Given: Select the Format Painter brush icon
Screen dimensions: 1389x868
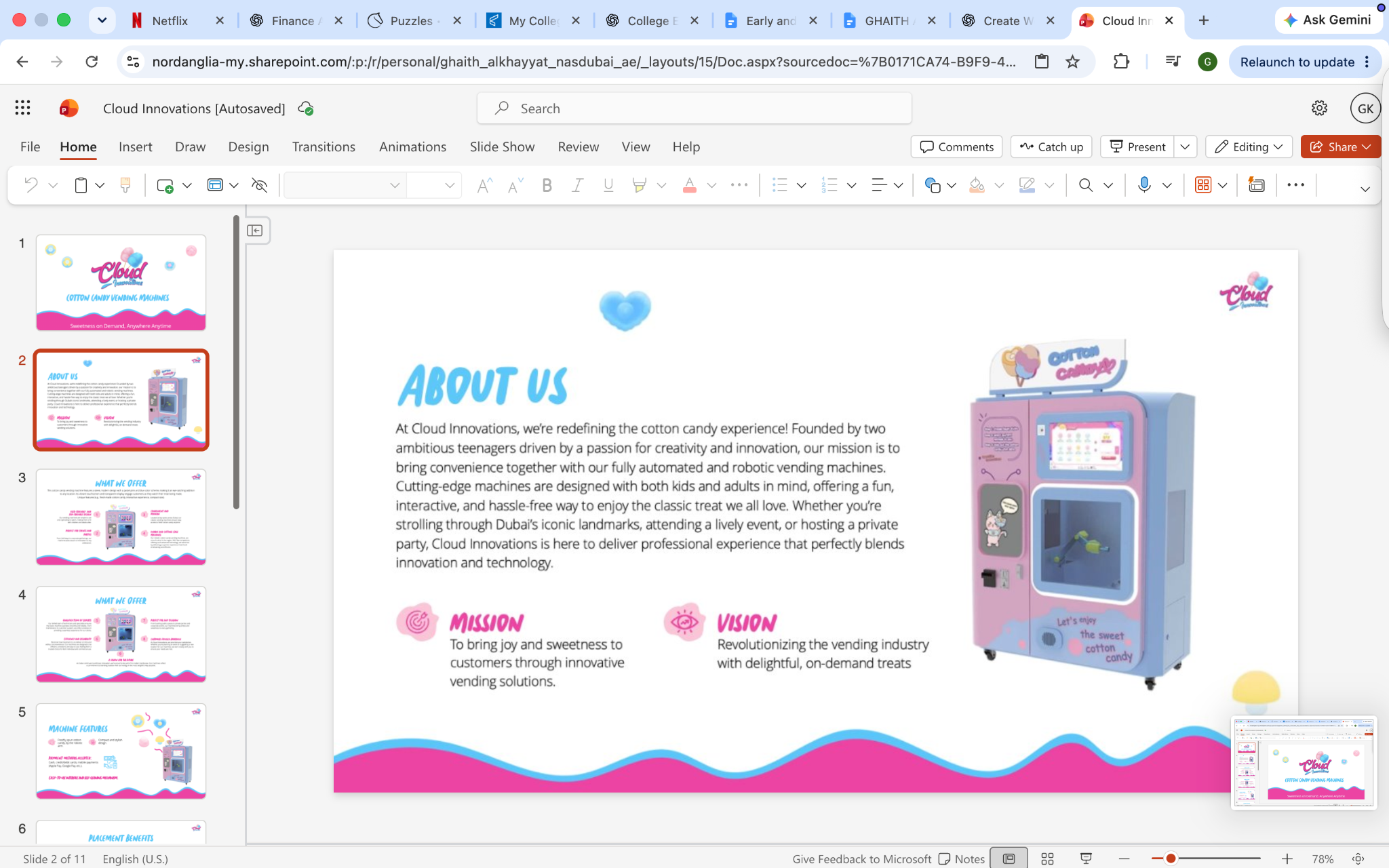Looking at the screenshot, I should pyautogui.click(x=125, y=185).
